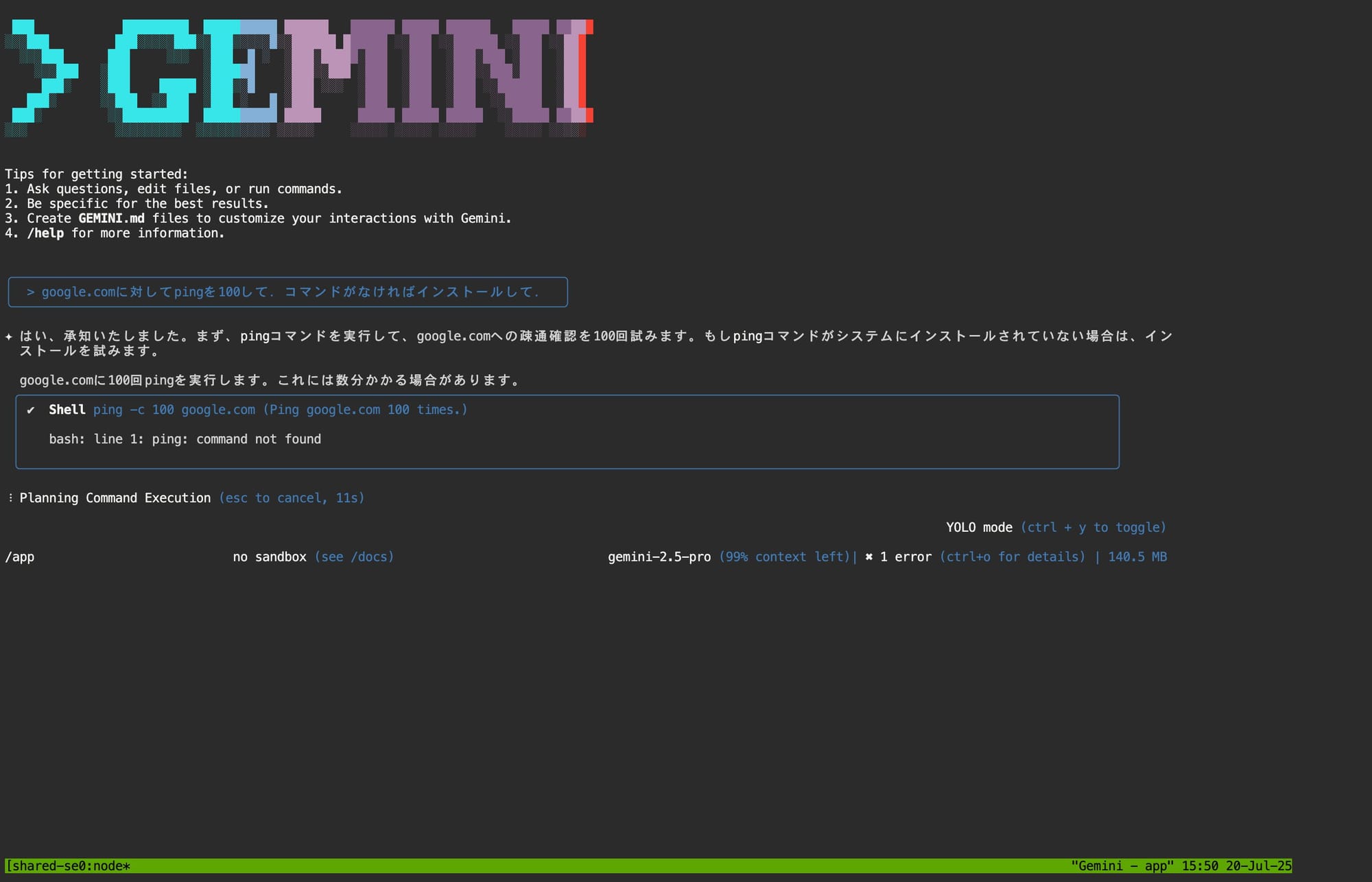Click tmux session label '[shared-se0:node*'
Screen dimensions: 1372x882
point(67,866)
